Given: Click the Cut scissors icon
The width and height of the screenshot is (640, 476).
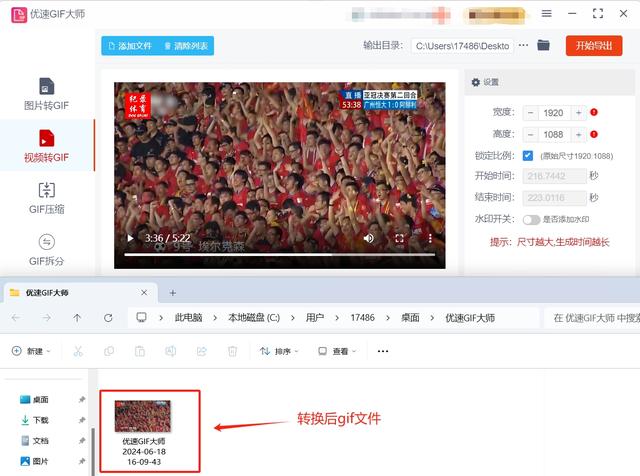Looking at the screenshot, I should tap(78, 351).
